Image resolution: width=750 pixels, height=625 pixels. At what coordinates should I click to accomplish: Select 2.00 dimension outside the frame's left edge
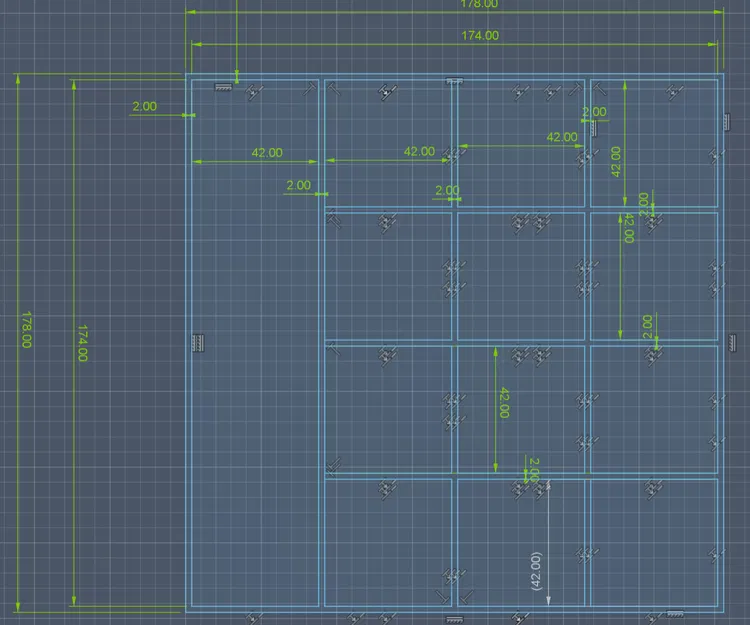click(144, 106)
